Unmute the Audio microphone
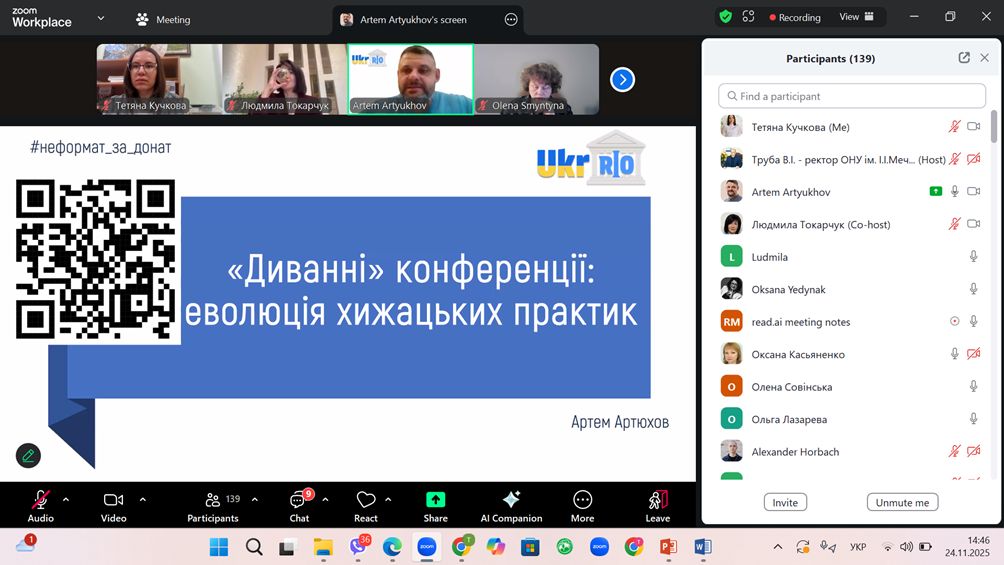The image size is (1004, 565). click(41, 500)
